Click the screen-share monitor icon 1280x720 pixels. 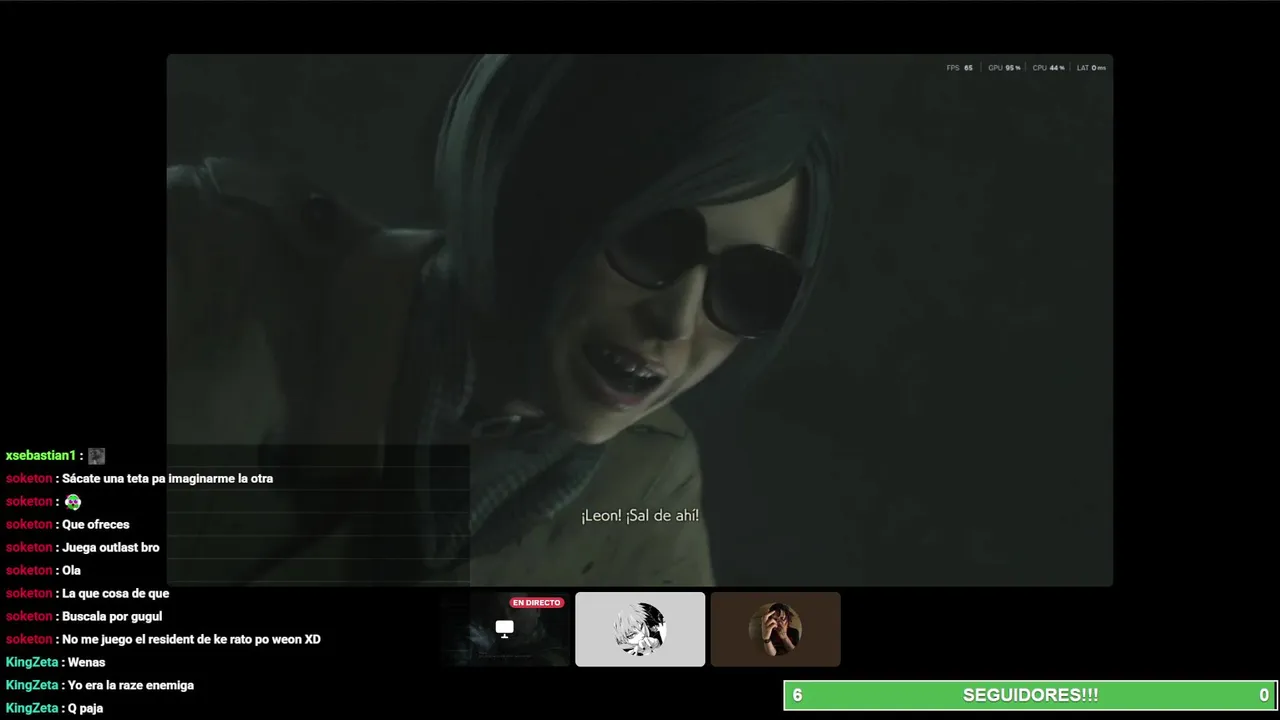pyautogui.click(x=505, y=628)
